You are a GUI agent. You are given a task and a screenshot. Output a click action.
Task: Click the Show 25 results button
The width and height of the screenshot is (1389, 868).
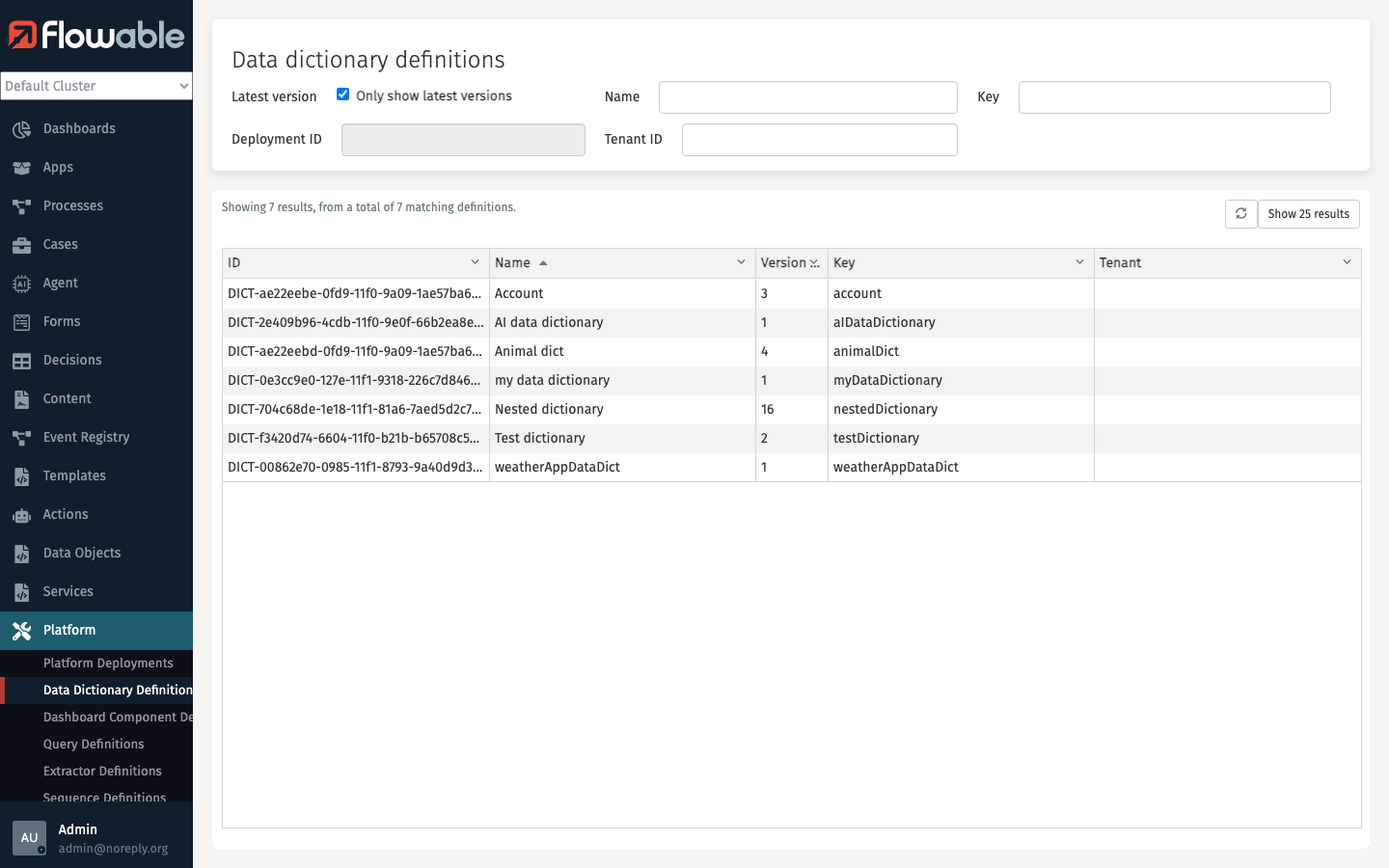(1308, 213)
